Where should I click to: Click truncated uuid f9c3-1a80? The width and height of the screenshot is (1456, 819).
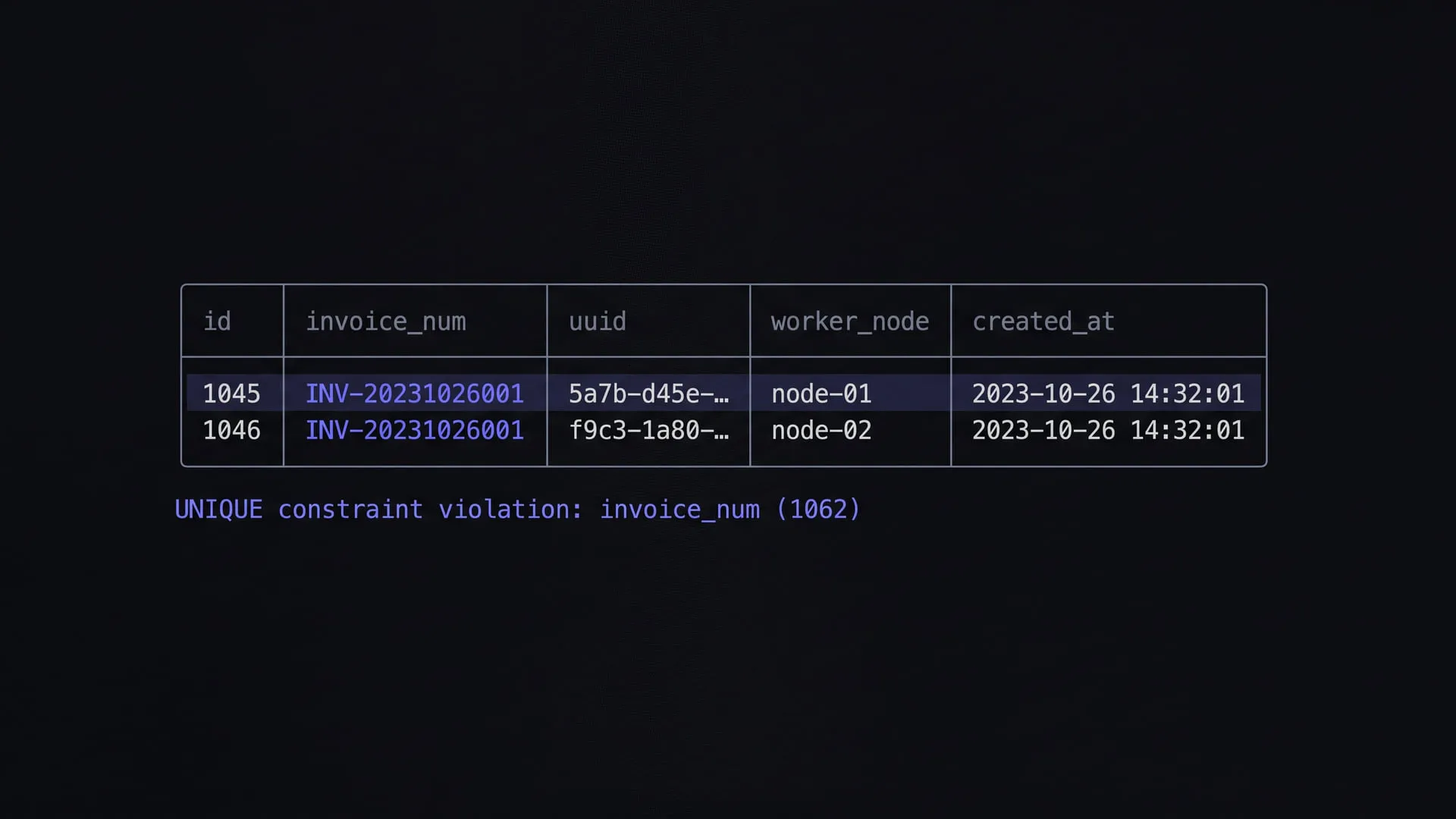[x=649, y=430]
